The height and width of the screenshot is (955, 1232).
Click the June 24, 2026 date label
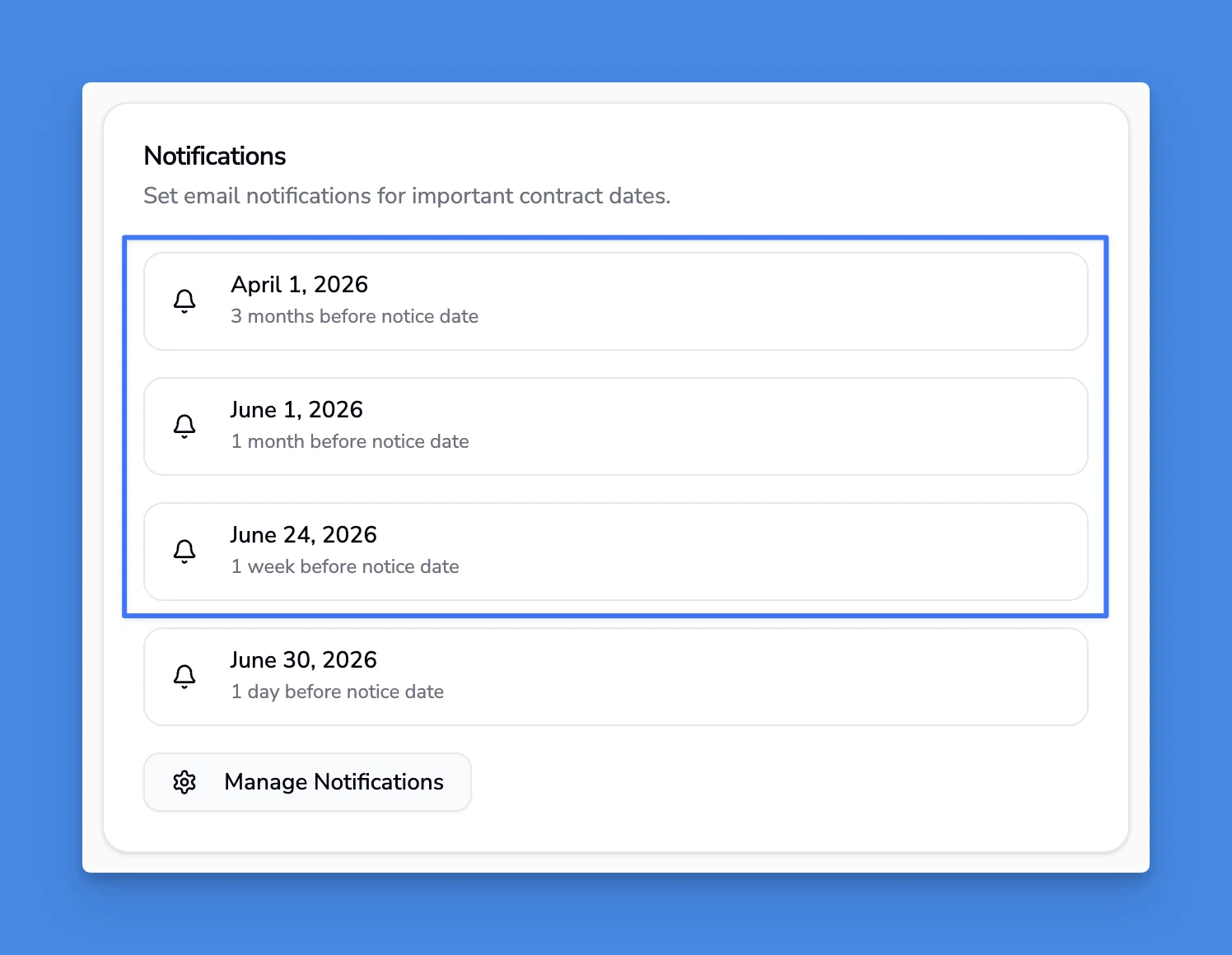click(x=303, y=534)
